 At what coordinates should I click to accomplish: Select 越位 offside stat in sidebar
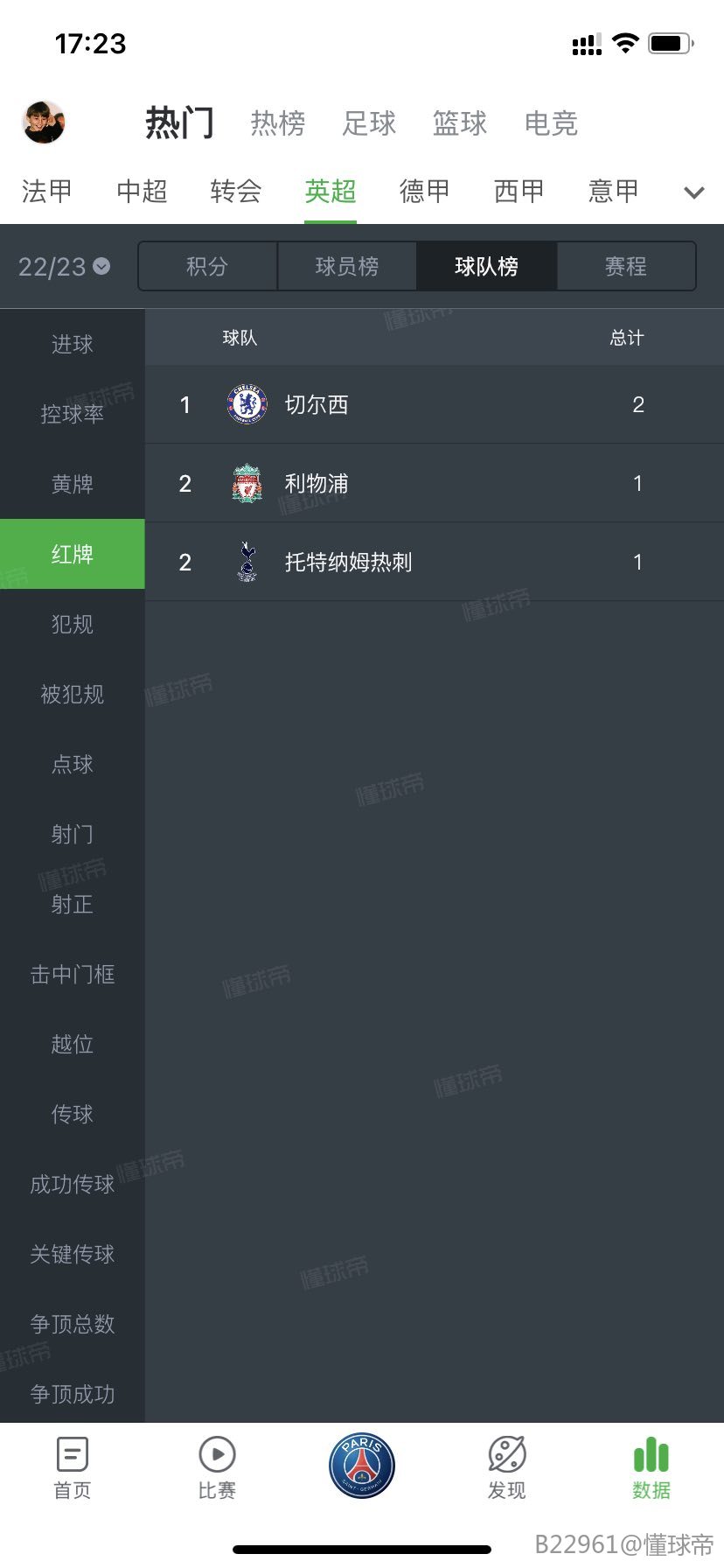click(x=73, y=1044)
